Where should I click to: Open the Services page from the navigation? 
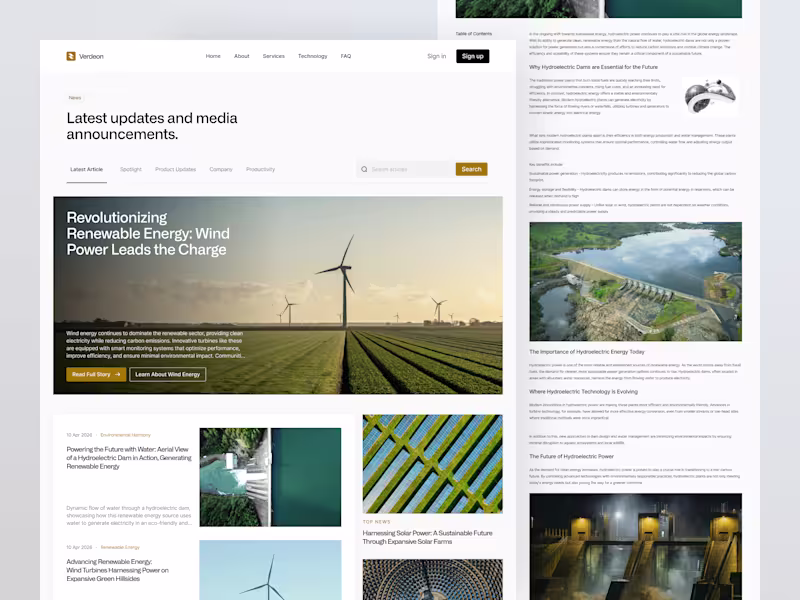coord(273,56)
